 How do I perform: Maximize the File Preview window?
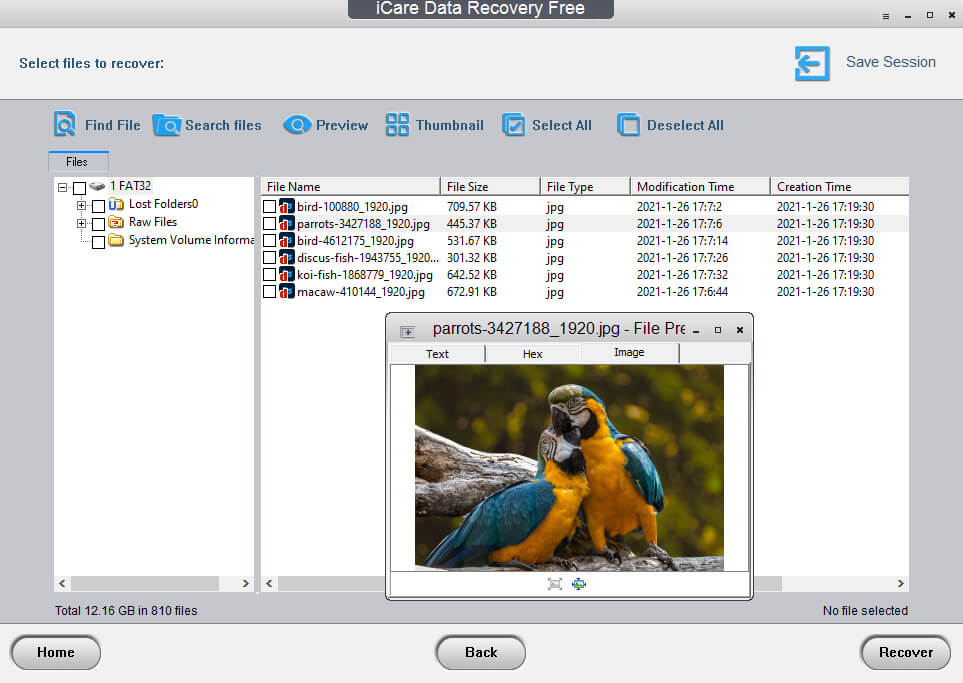718,330
